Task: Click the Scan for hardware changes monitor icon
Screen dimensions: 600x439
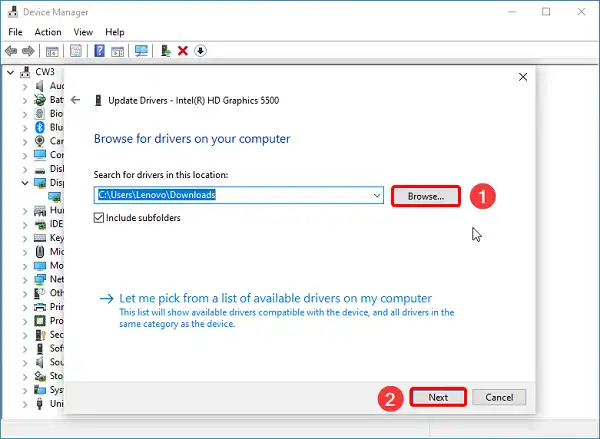Action: 141,51
